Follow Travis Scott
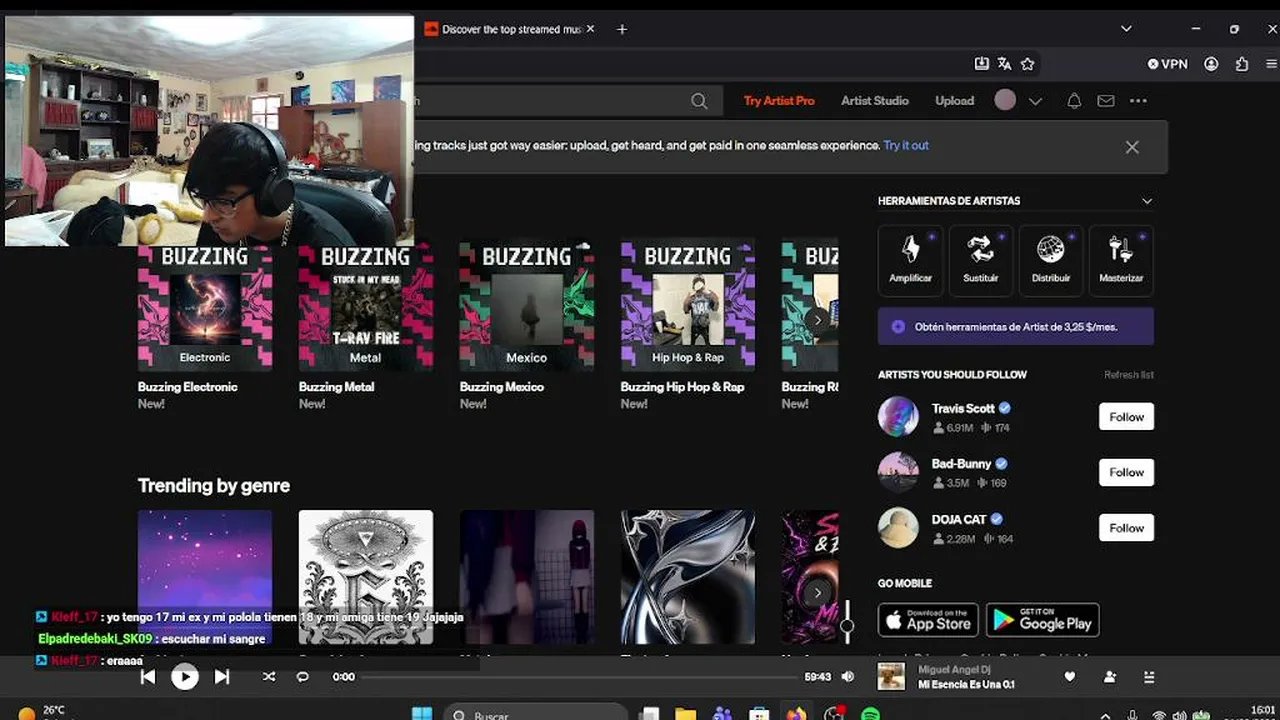The height and width of the screenshot is (720, 1280). coord(1126,417)
